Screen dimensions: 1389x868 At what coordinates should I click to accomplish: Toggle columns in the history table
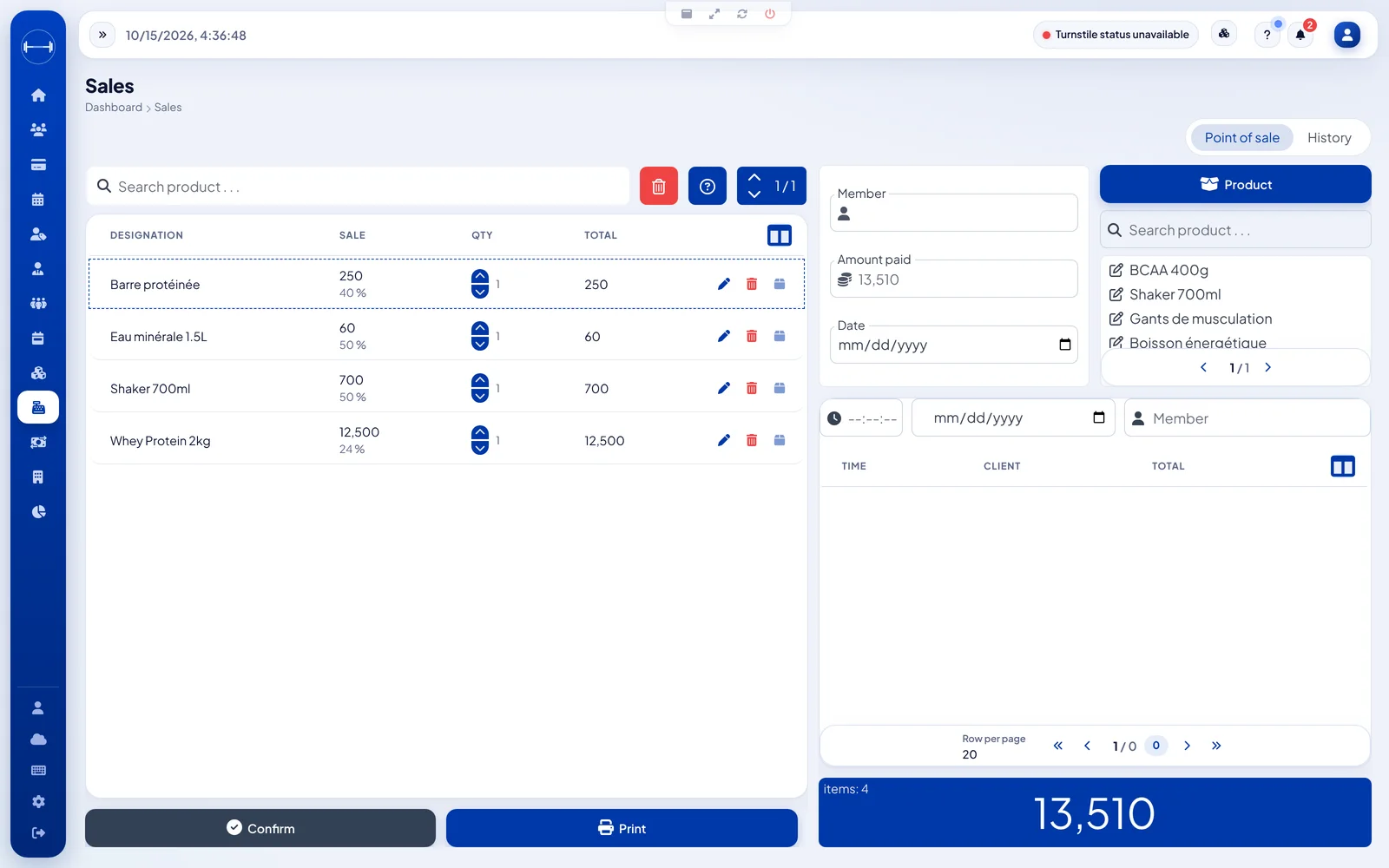[1343, 466]
